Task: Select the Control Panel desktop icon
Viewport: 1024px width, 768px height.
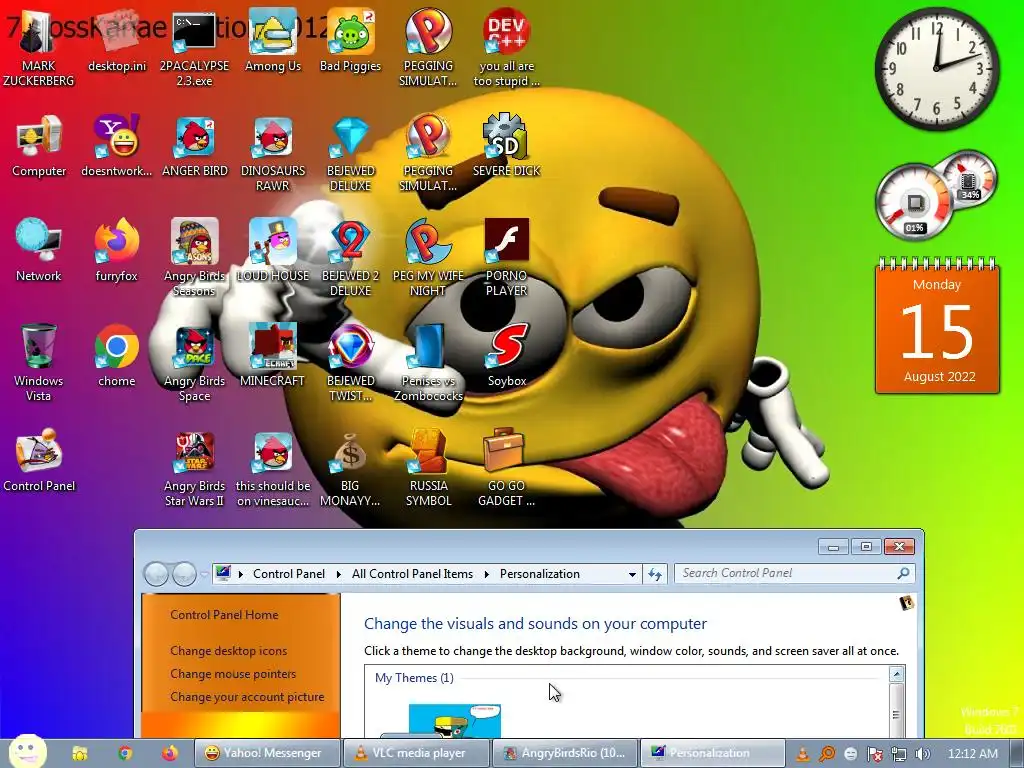Action: [x=39, y=462]
